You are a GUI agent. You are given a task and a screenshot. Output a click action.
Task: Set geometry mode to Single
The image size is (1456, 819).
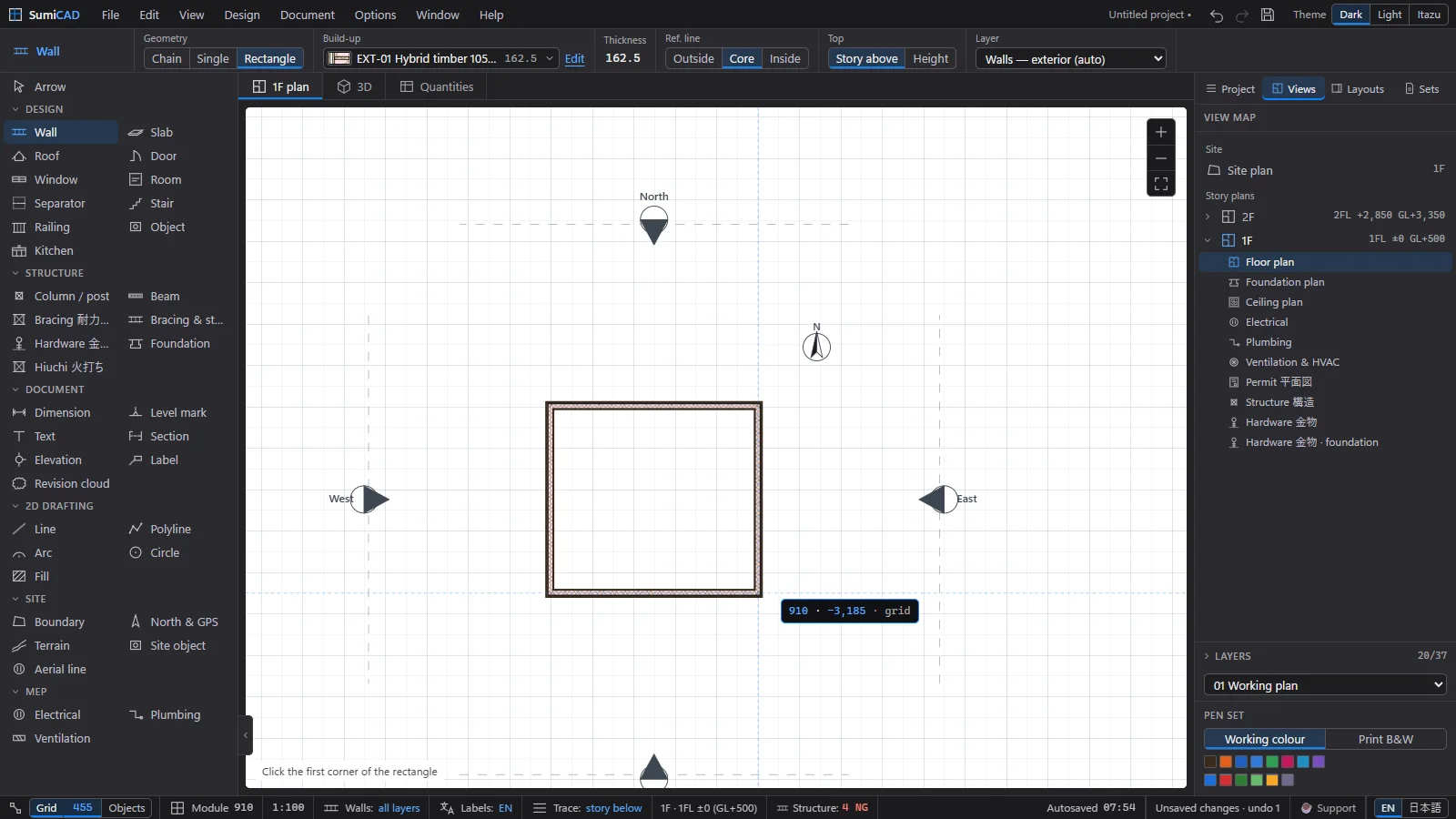click(213, 58)
